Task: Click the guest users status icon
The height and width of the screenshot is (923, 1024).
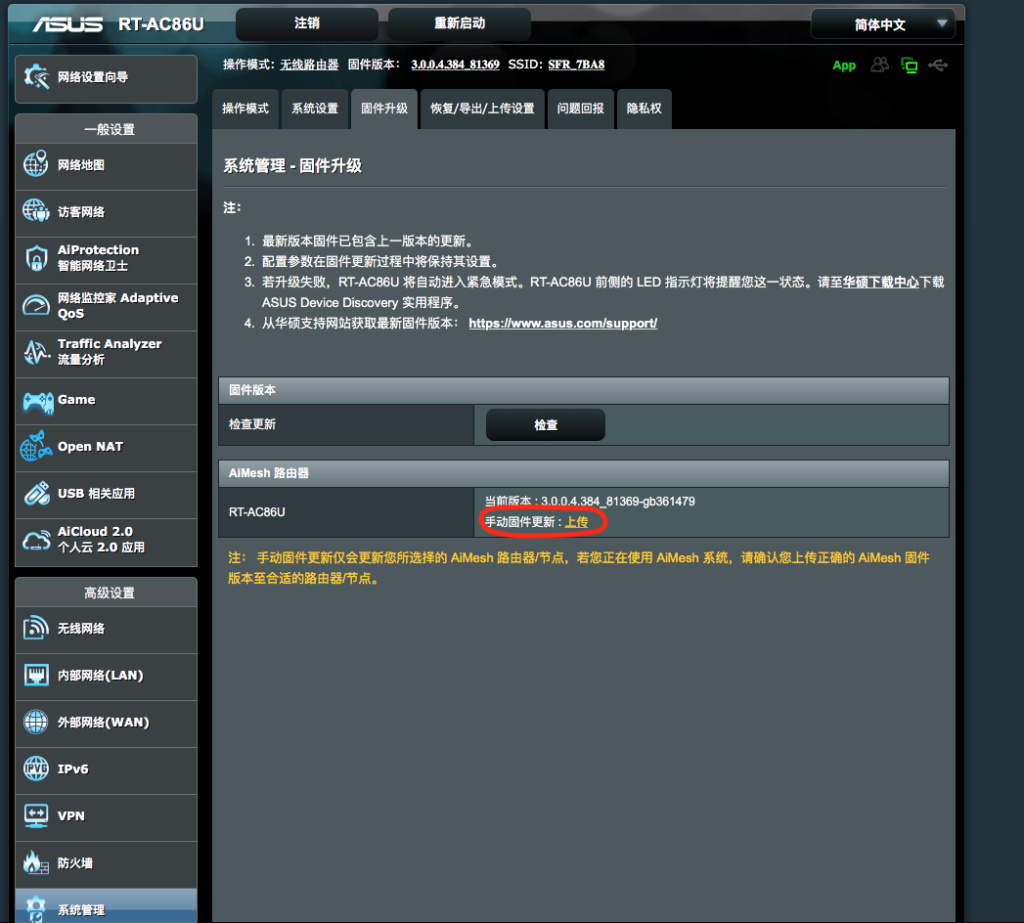Action: [x=880, y=65]
